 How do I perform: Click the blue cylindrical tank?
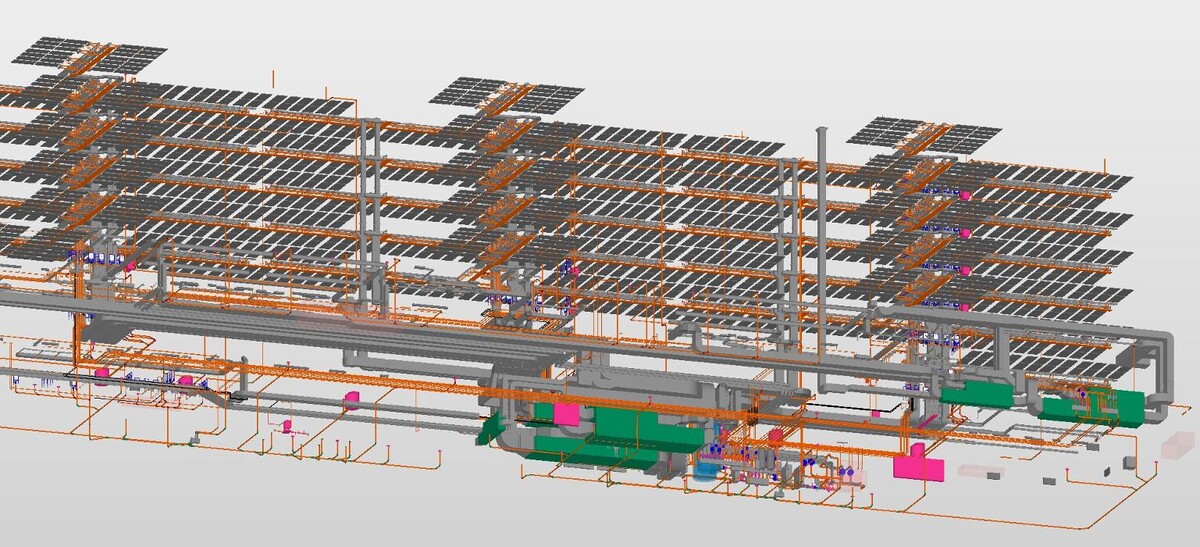coord(708,468)
